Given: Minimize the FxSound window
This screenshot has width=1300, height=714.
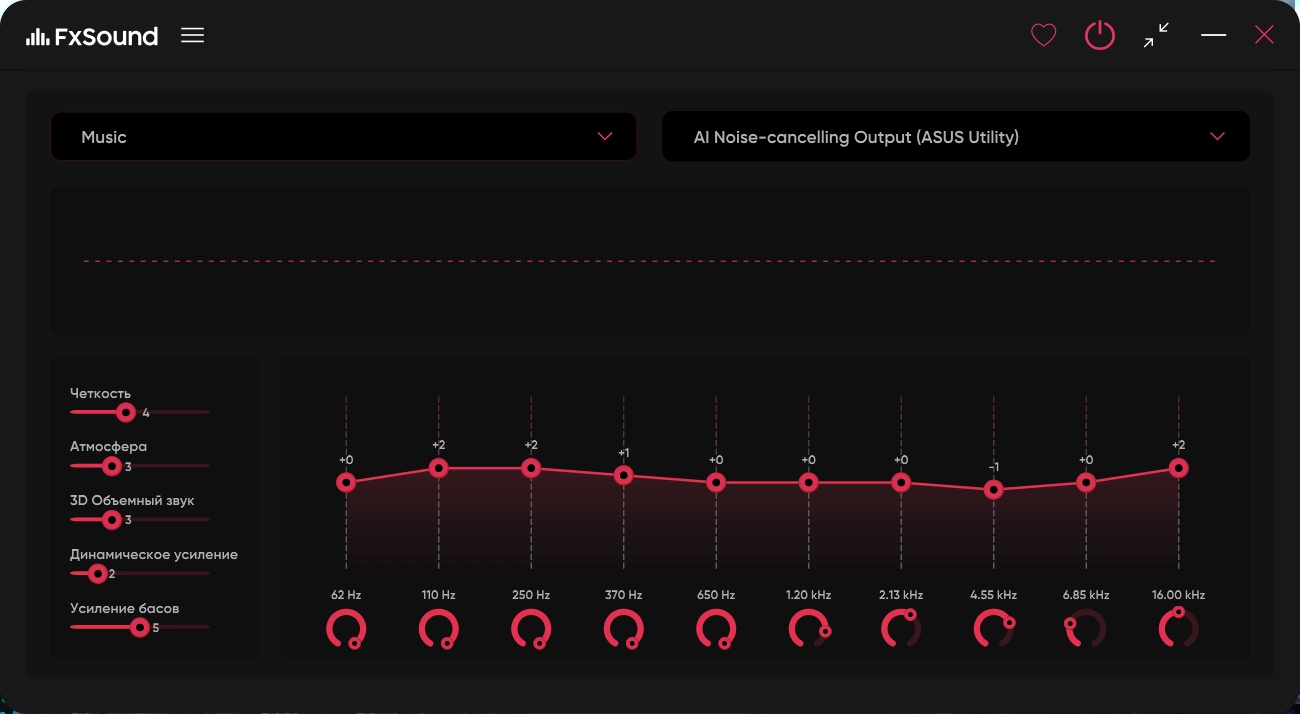Looking at the screenshot, I should point(1213,35).
